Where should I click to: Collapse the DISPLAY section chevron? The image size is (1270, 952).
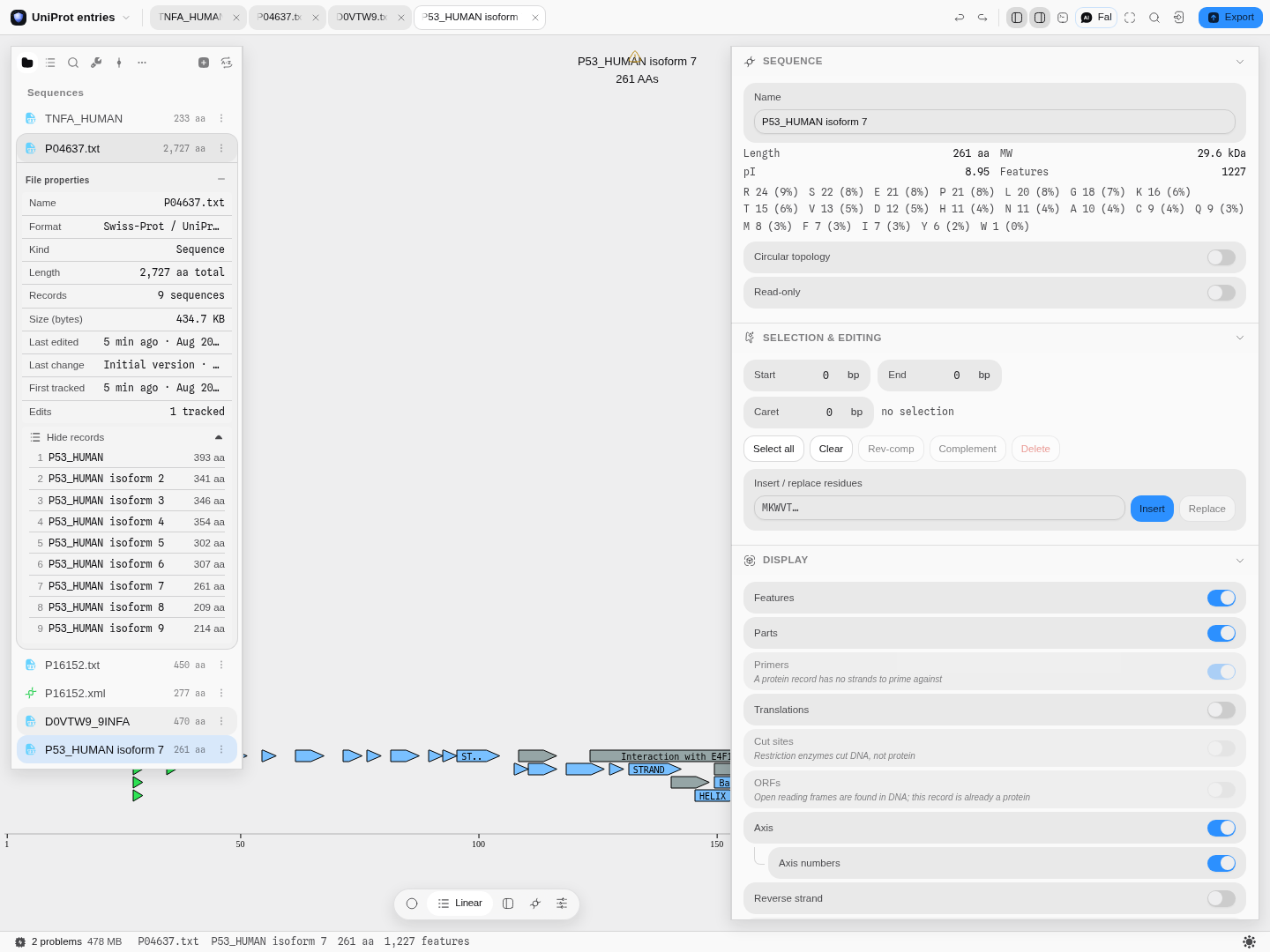coord(1240,561)
